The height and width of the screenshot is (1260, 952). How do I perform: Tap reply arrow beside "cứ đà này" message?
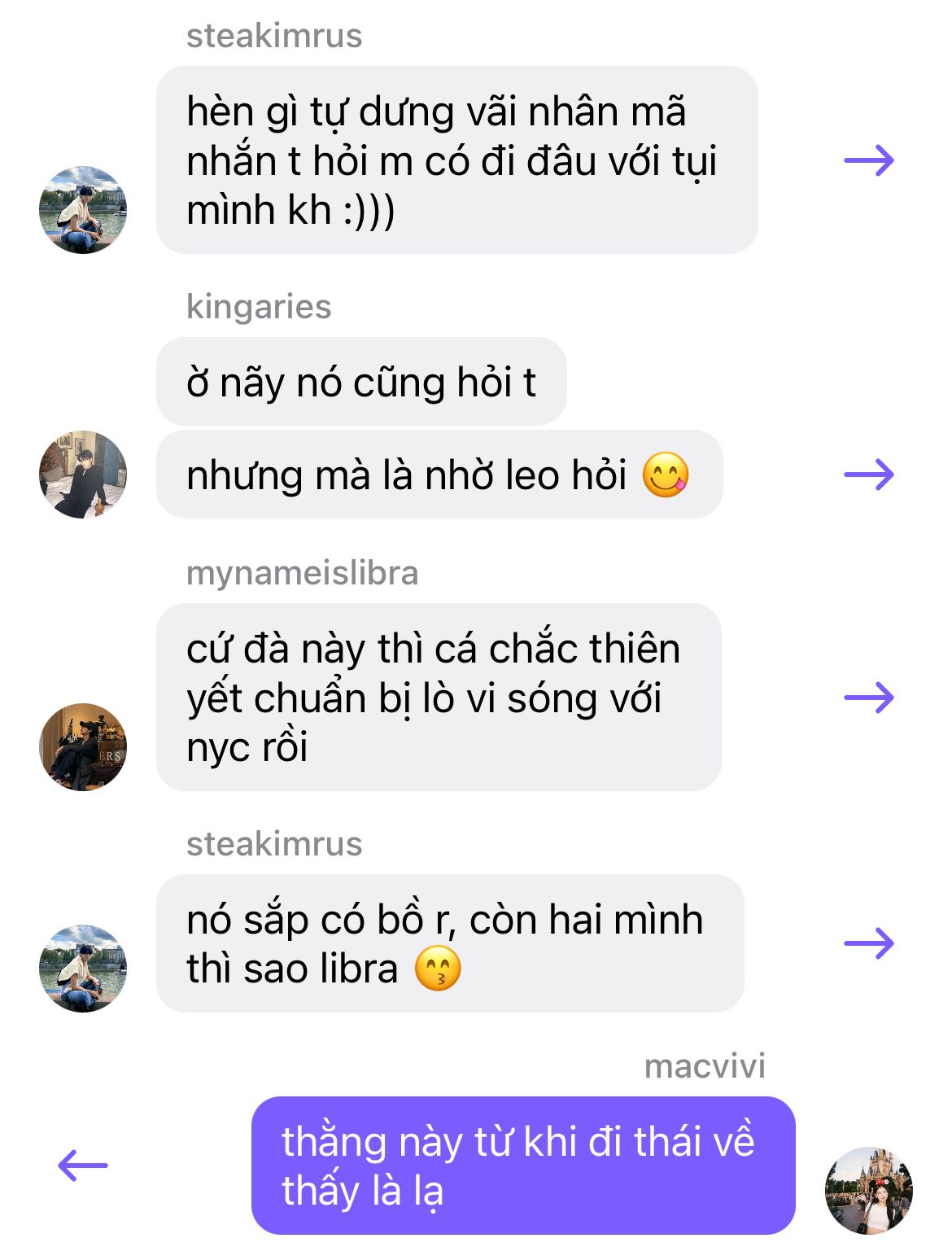(x=869, y=697)
